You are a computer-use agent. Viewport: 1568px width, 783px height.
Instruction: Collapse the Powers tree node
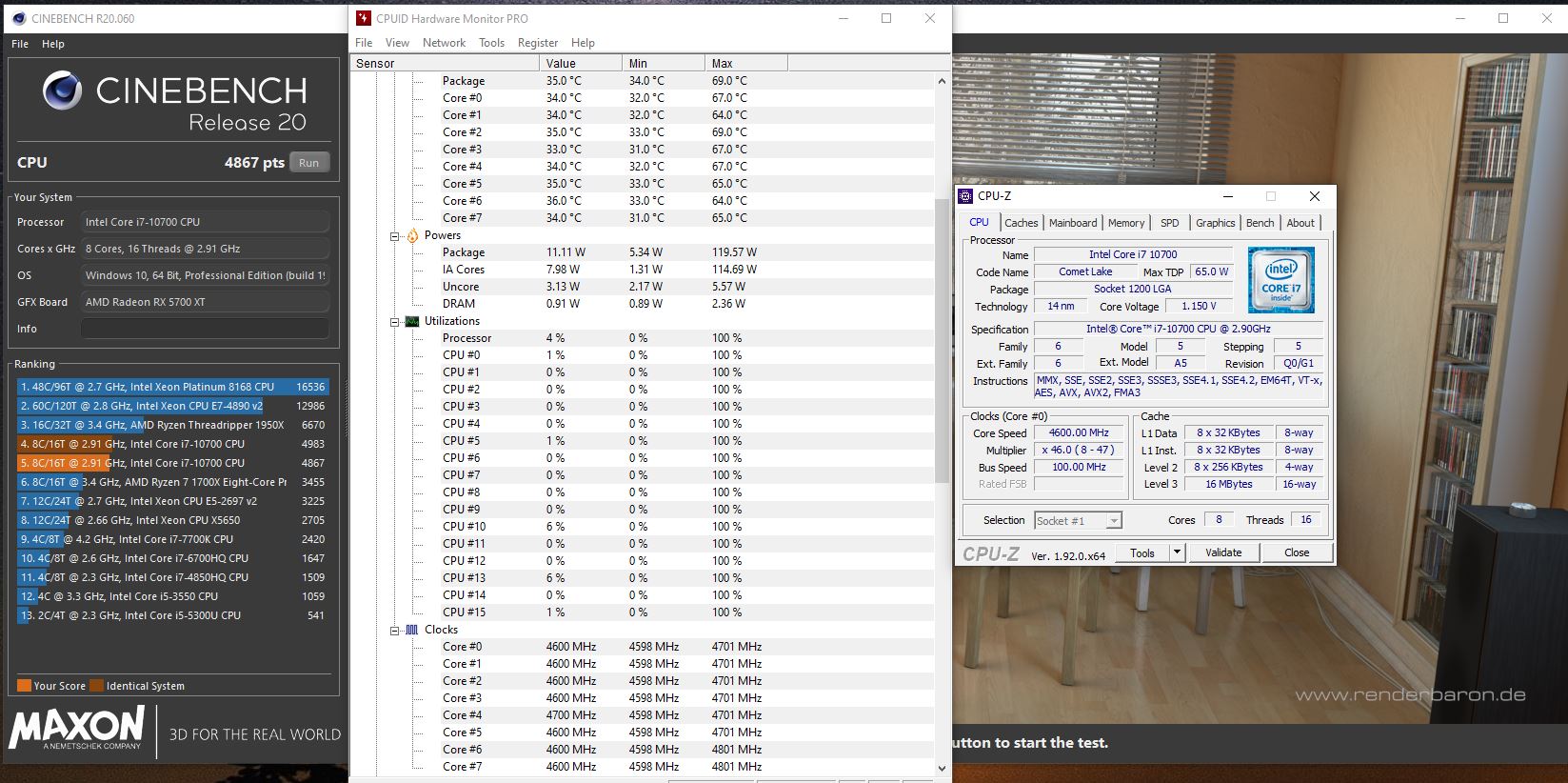point(395,236)
